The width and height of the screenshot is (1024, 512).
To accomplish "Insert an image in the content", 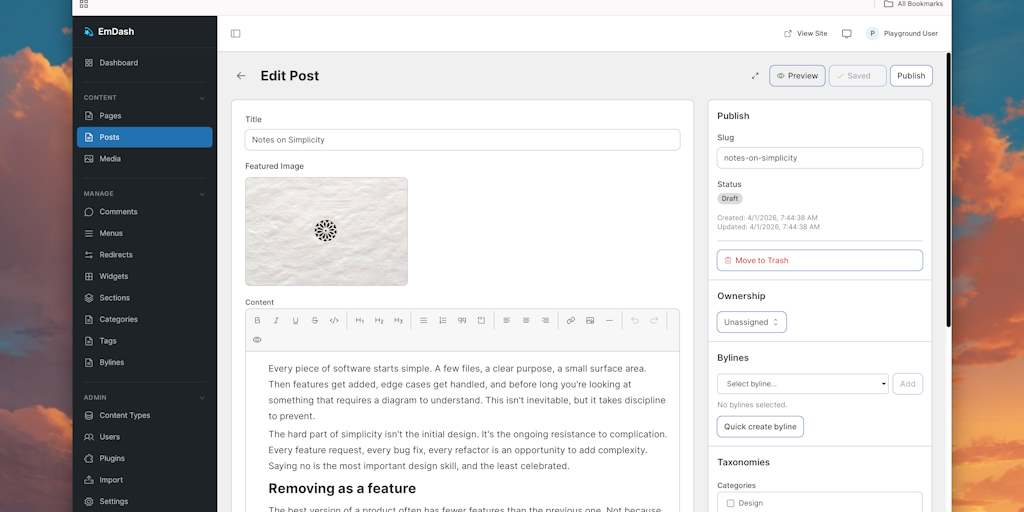I will [590, 321].
